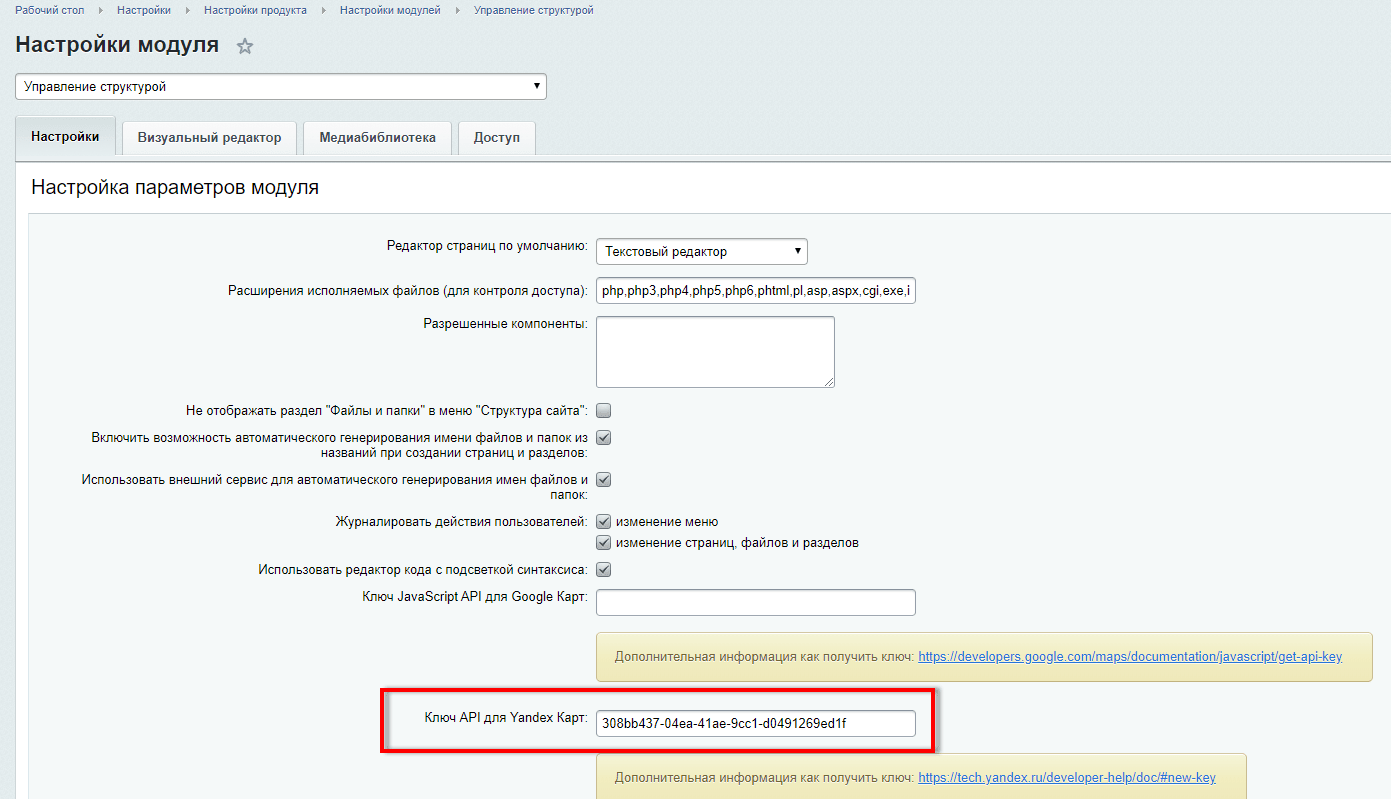
Task: Go to Рабочий стол breadcrumb
Action: tap(49, 10)
